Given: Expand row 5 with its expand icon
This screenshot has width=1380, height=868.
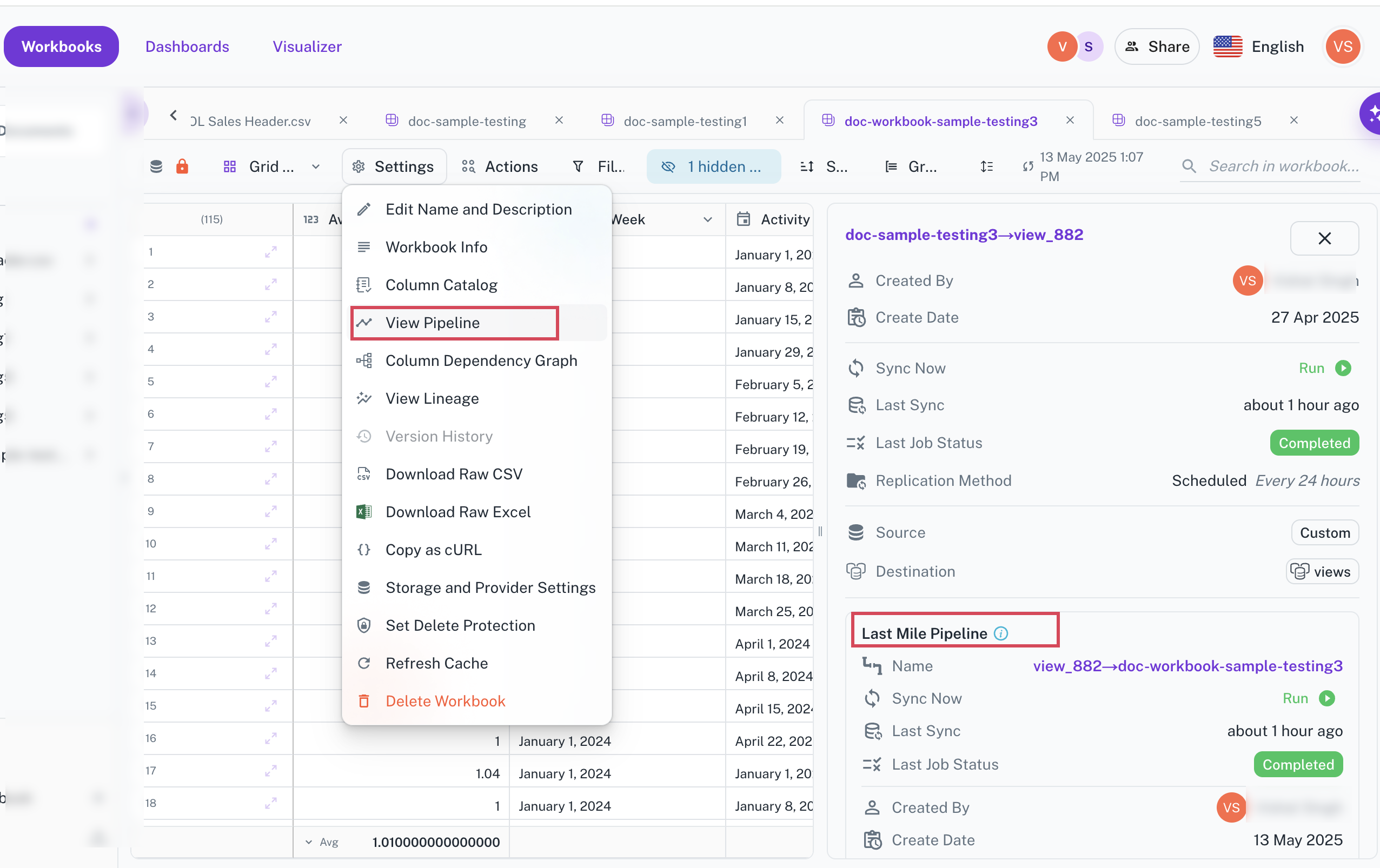Looking at the screenshot, I should [270, 381].
